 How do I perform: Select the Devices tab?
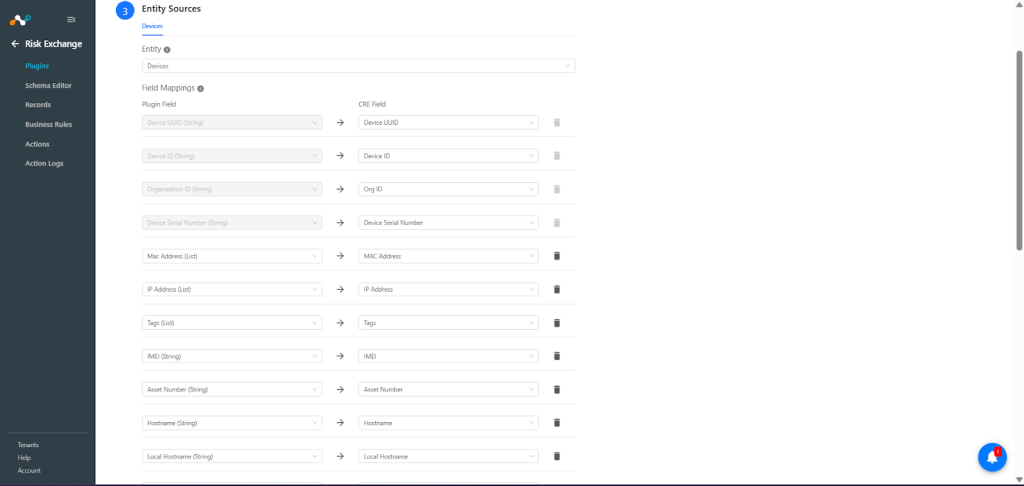[152, 26]
